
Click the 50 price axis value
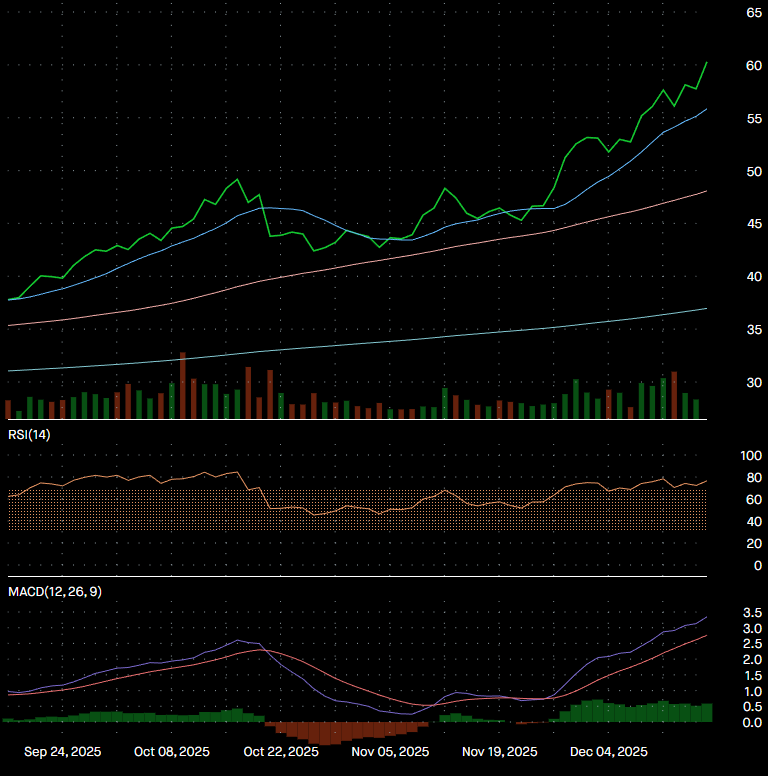(754, 172)
